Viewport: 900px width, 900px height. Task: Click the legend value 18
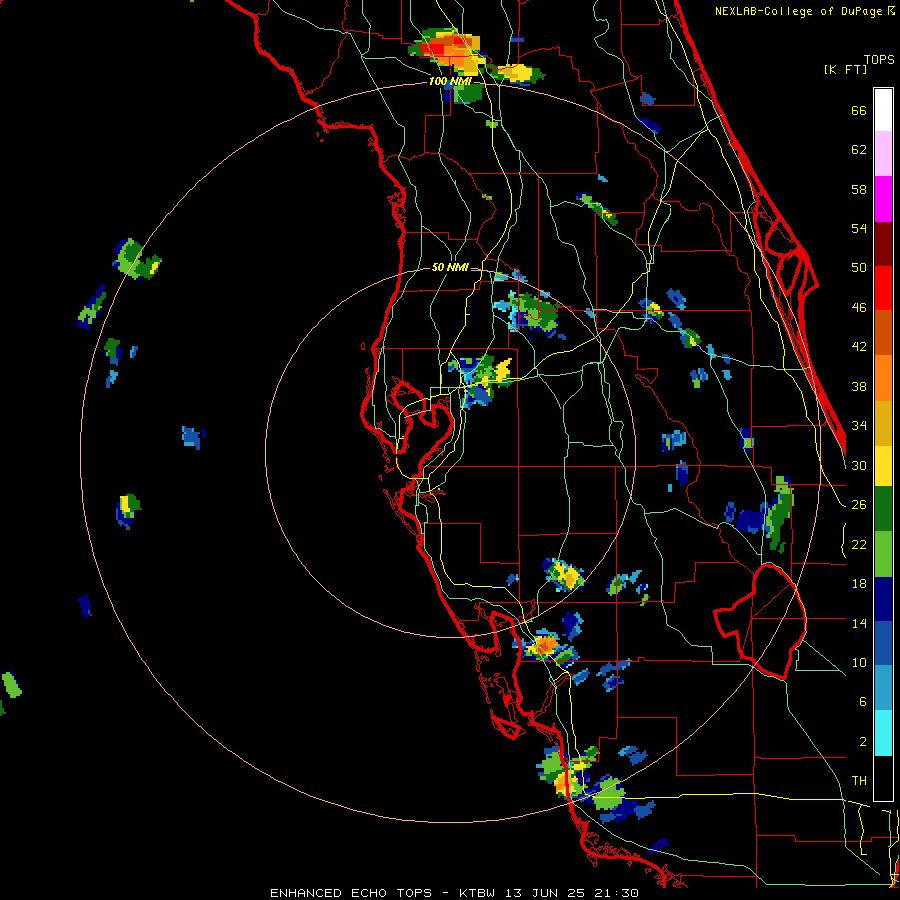[x=859, y=584]
